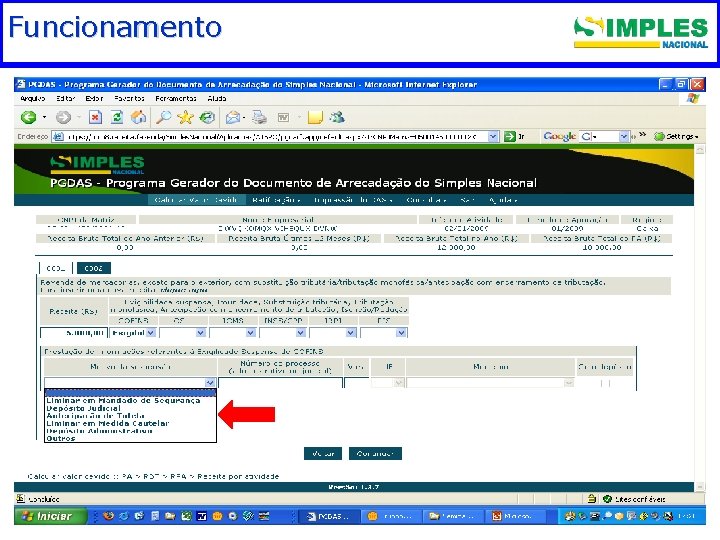Open the Favoritos menu
This screenshot has height=540, width=720.
pyautogui.click(x=129, y=98)
